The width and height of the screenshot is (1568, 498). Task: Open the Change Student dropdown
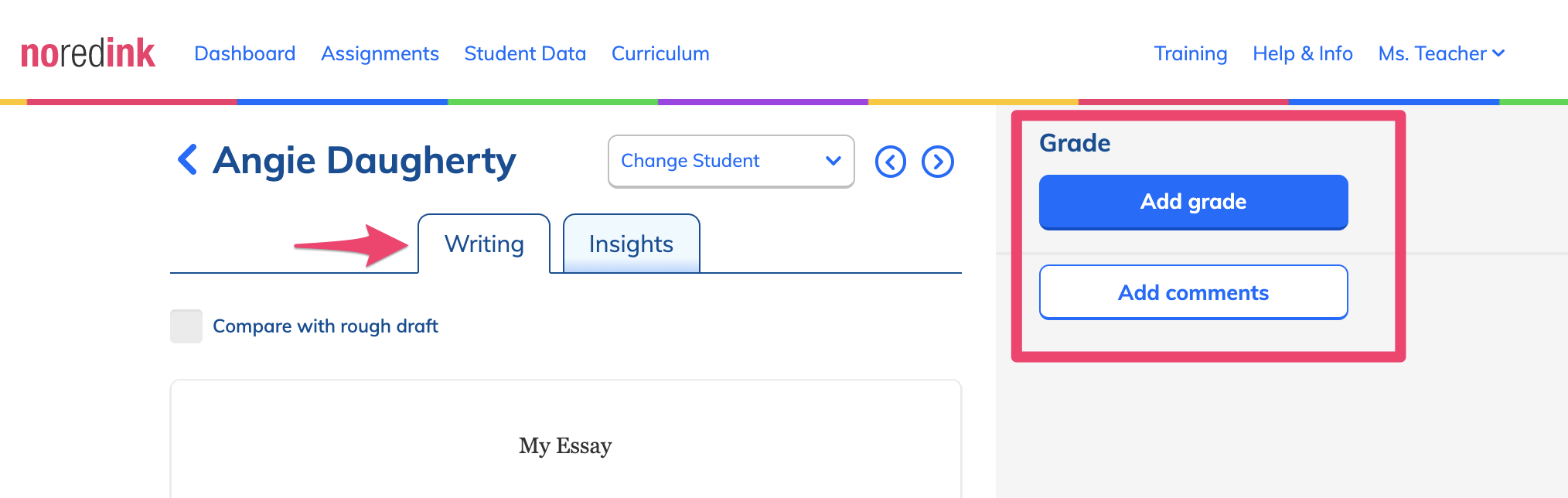[x=731, y=161]
